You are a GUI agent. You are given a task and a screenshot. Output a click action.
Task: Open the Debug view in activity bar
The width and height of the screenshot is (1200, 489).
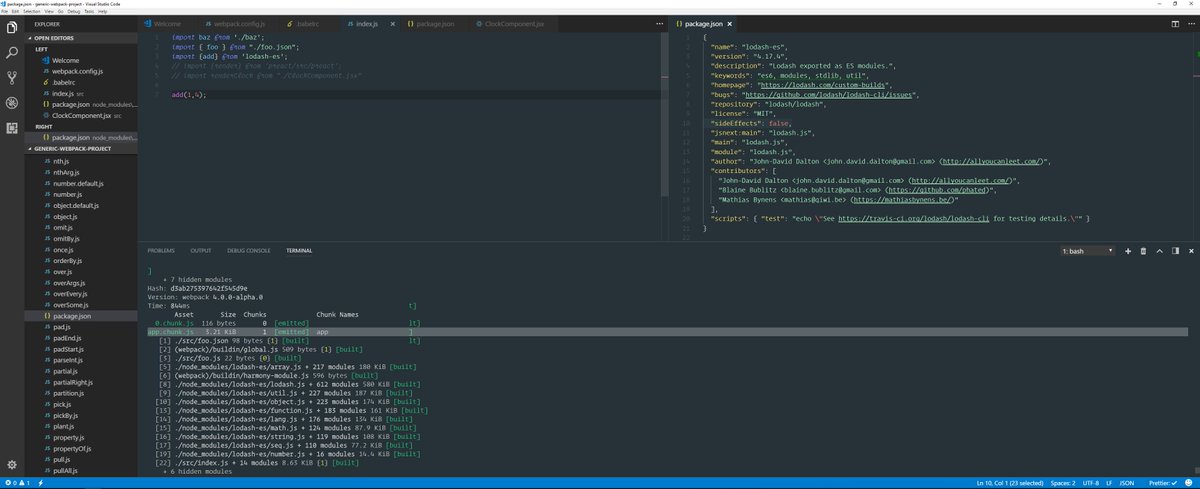pyautogui.click(x=11, y=103)
